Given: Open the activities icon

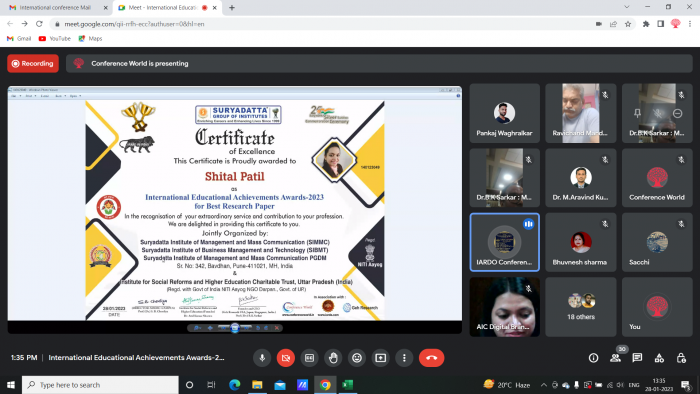Looking at the screenshot, I should click(x=659, y=358).
